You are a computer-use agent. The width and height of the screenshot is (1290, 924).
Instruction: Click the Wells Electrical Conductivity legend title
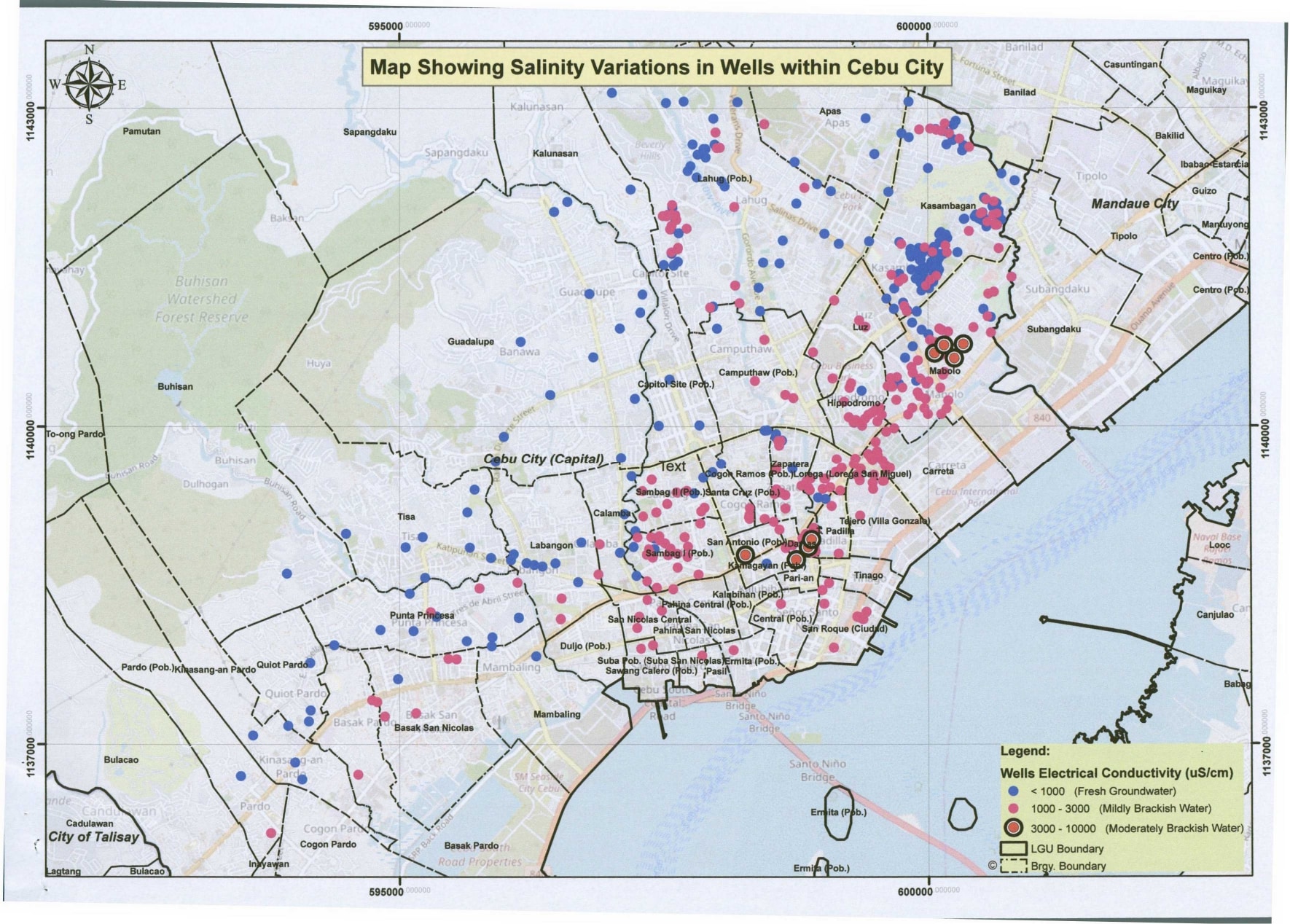[1116, 772]
